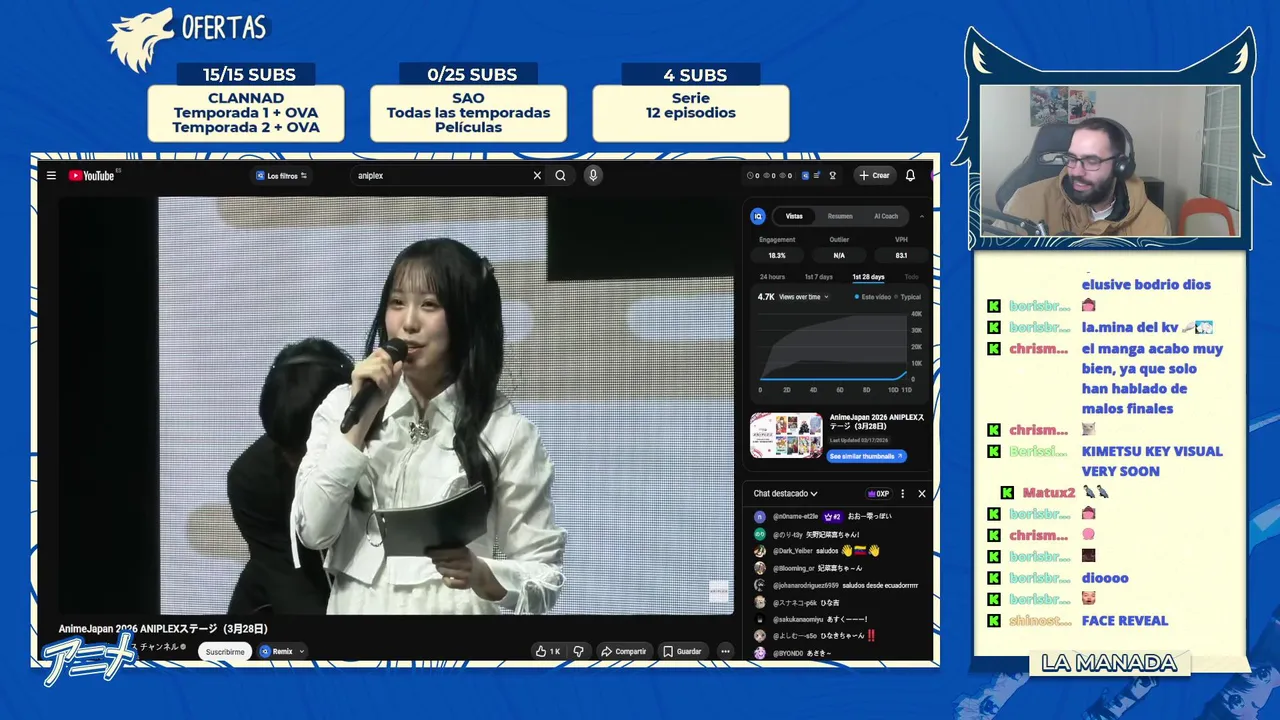Image resolution: width=1280 pixels, height=720 pixels.
Task: Select the Todo range
Action: pos(911,277)
